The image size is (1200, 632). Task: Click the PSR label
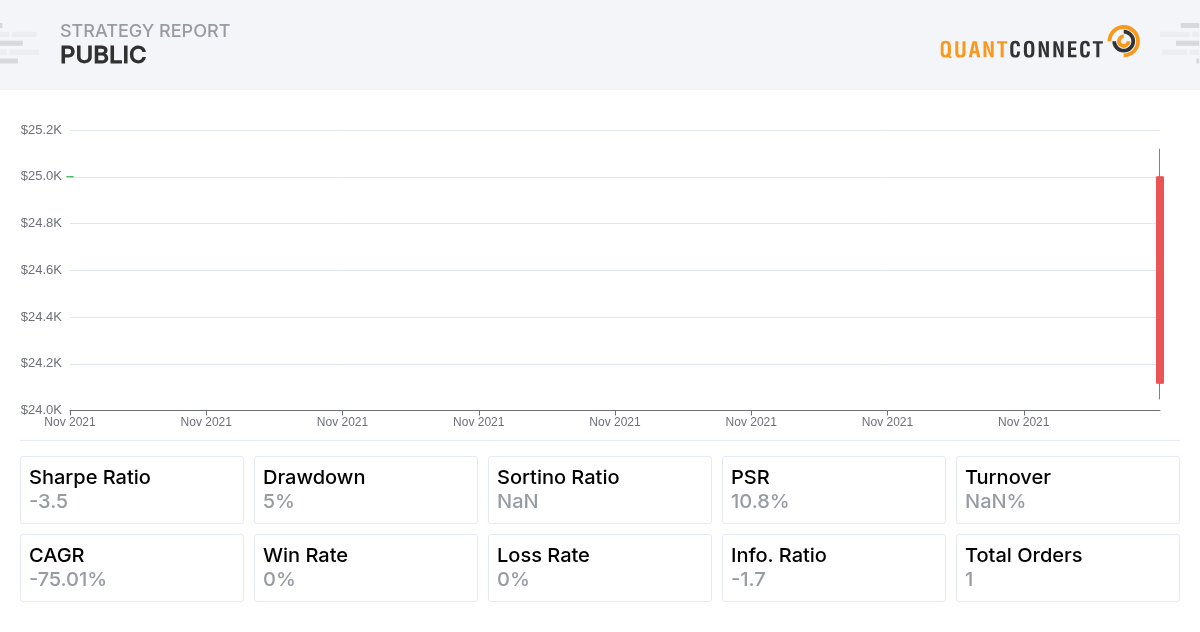(750, 478)
